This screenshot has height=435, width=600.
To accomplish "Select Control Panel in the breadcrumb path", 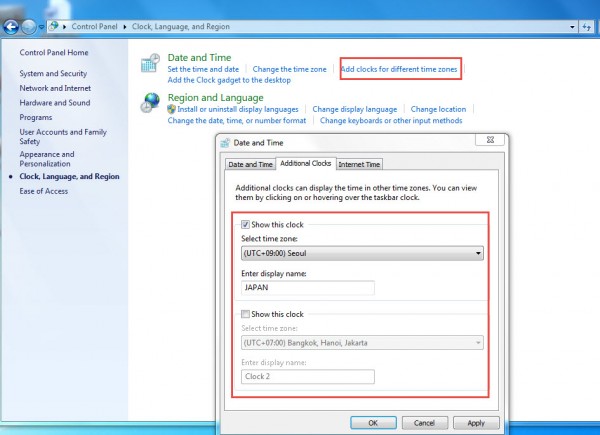I will click(x=94, y=26).
